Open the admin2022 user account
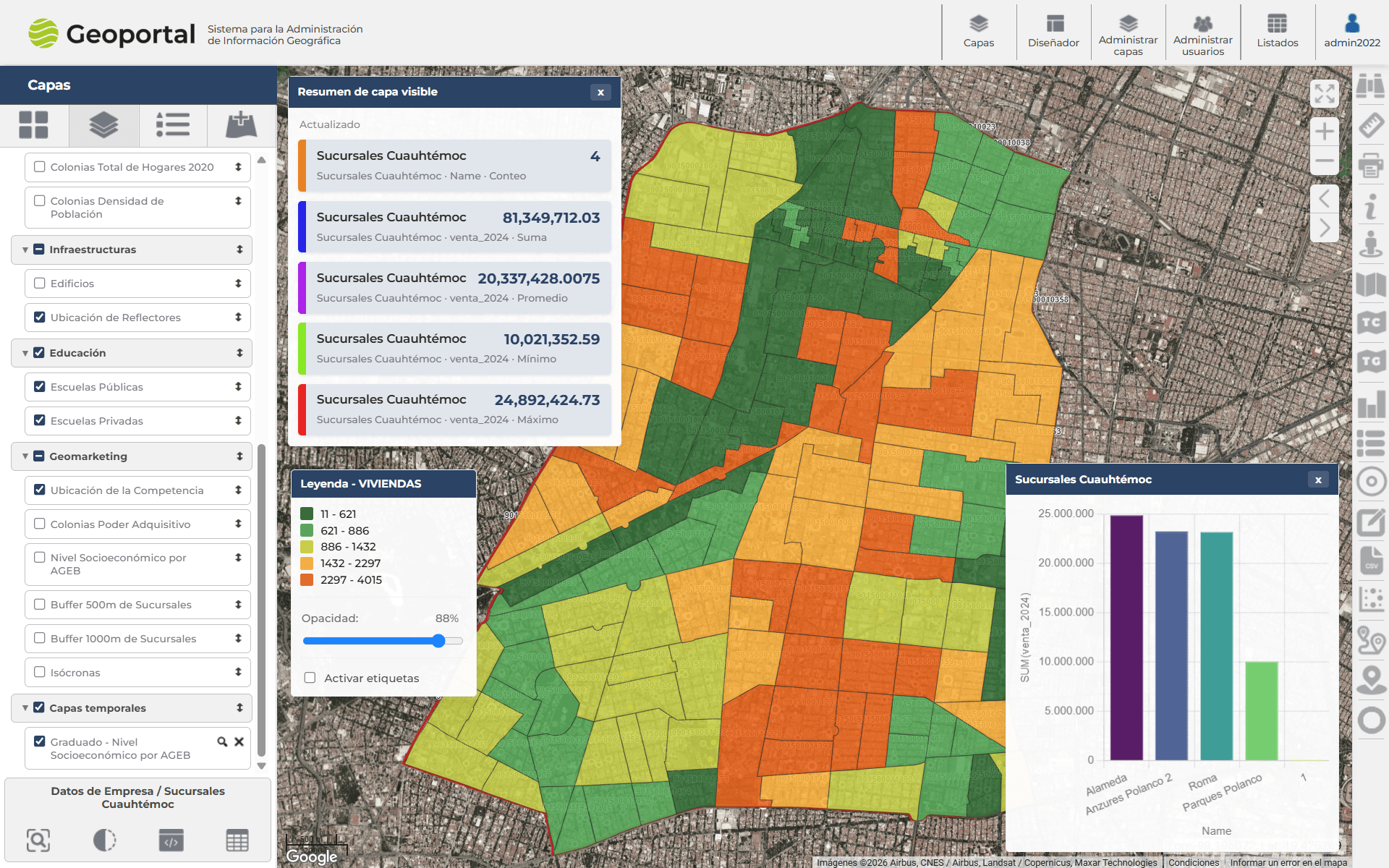Viewport: 1389px width, 868px height. pos(1352,33)
